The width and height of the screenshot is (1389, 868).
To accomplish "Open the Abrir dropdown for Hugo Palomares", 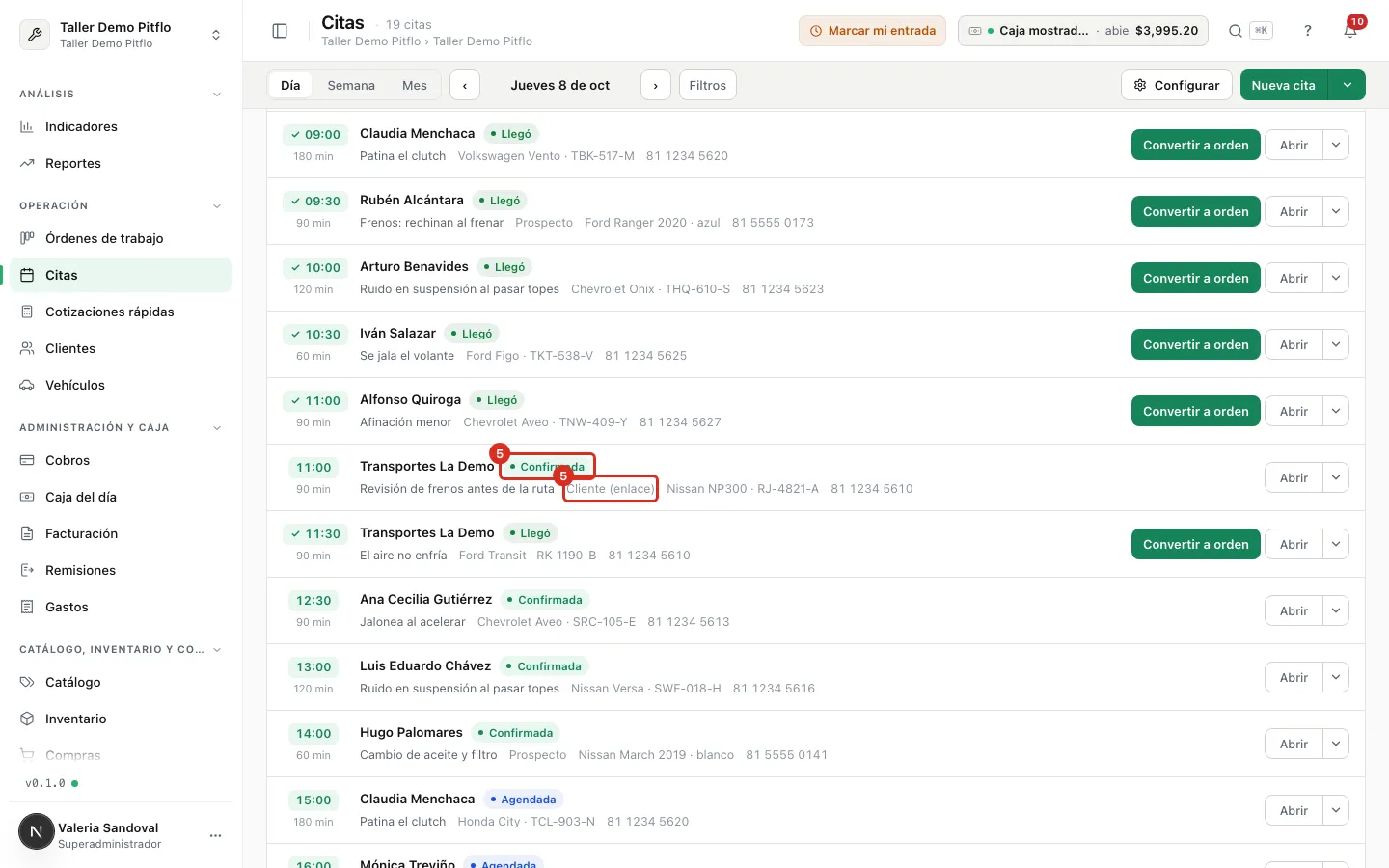I will (x=1336, y=744).
